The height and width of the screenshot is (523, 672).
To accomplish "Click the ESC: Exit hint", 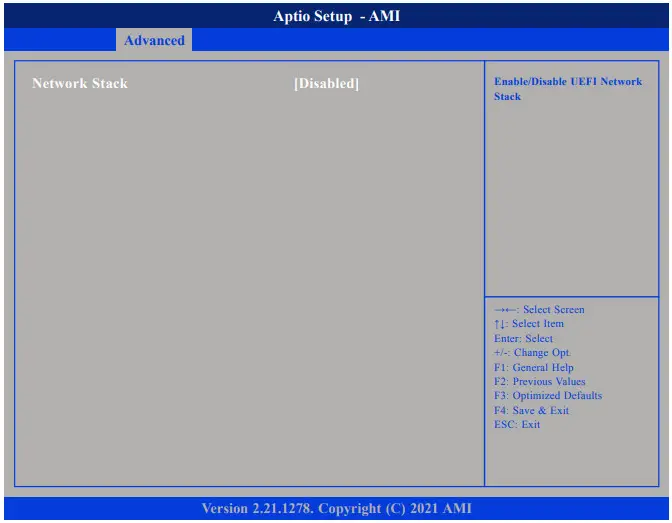I will click(x=517, y=424).
